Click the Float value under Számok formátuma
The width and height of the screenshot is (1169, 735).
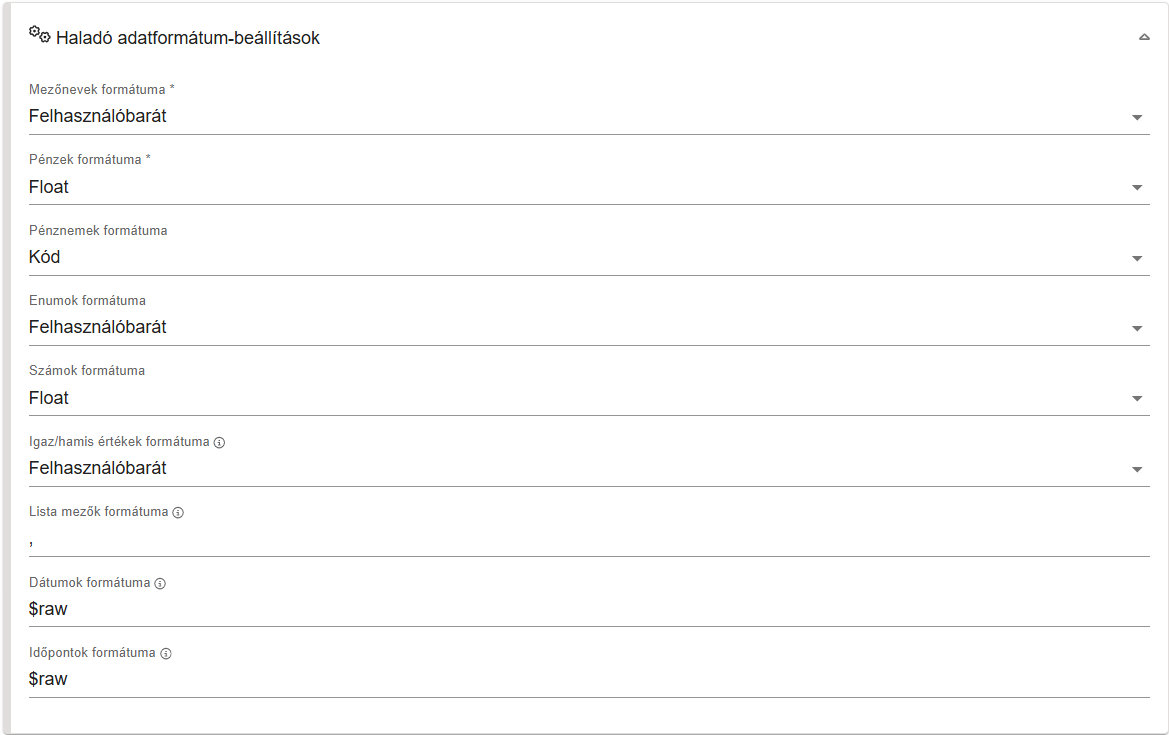49,398
